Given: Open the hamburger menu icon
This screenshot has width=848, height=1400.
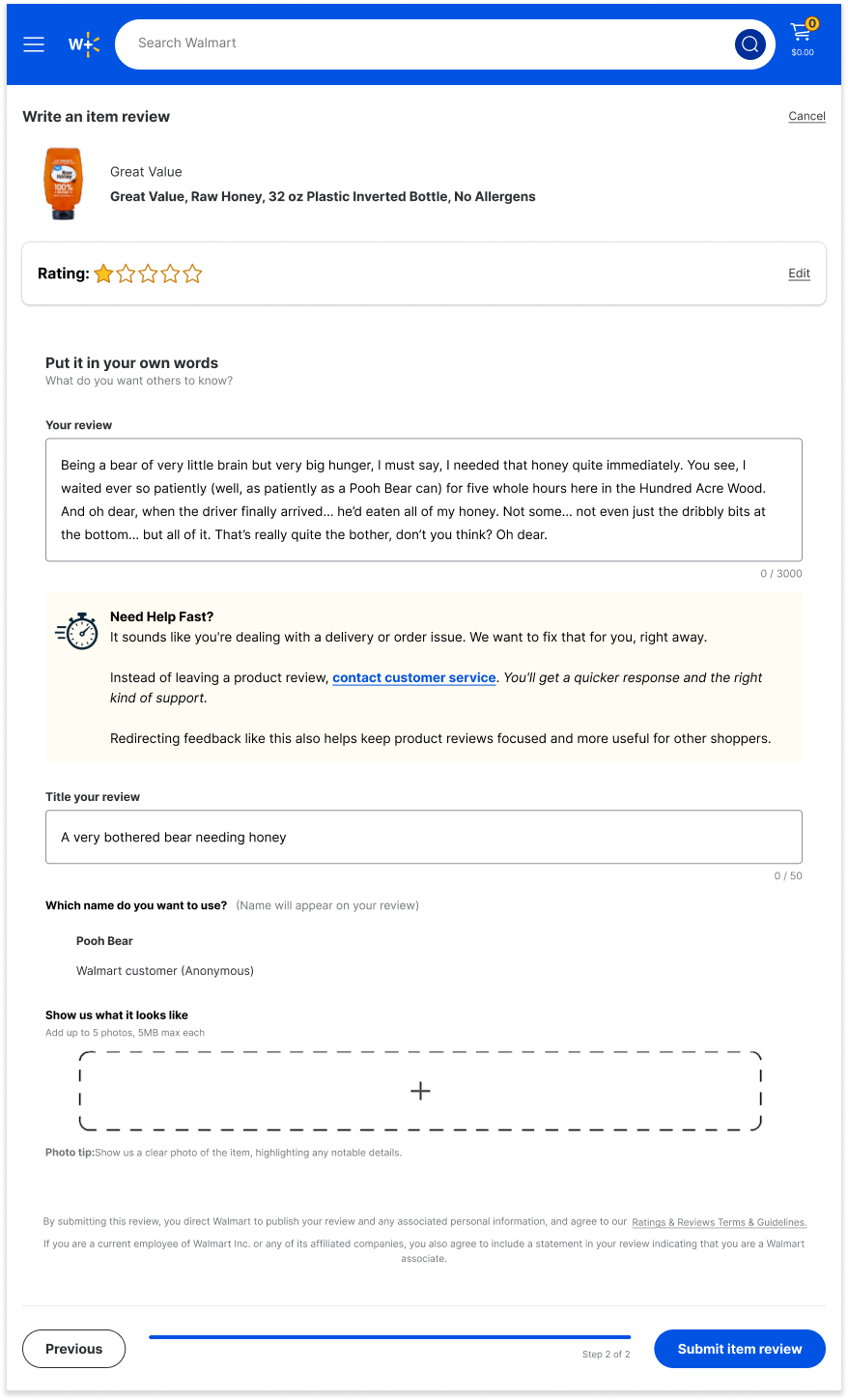Looking at the screenshot, I should tap(34, 44).
